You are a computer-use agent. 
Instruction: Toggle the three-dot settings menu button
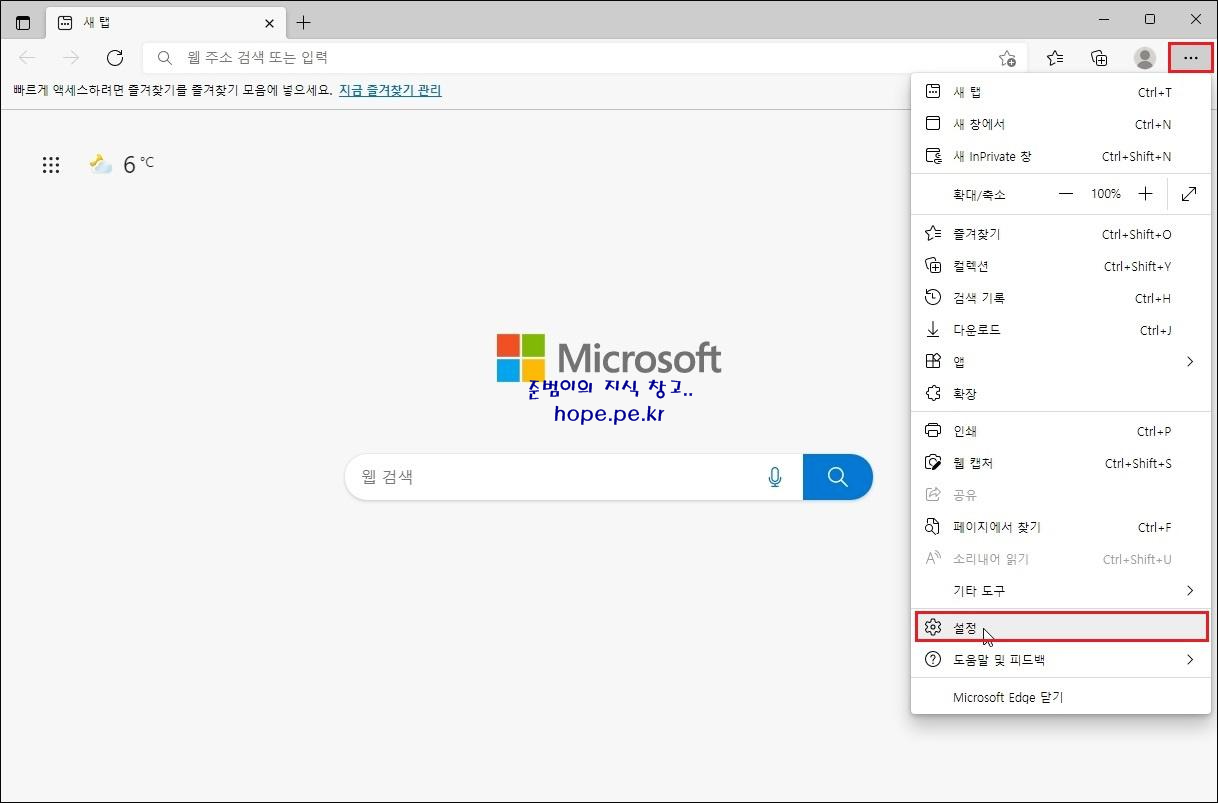[x=1190, y=58]
